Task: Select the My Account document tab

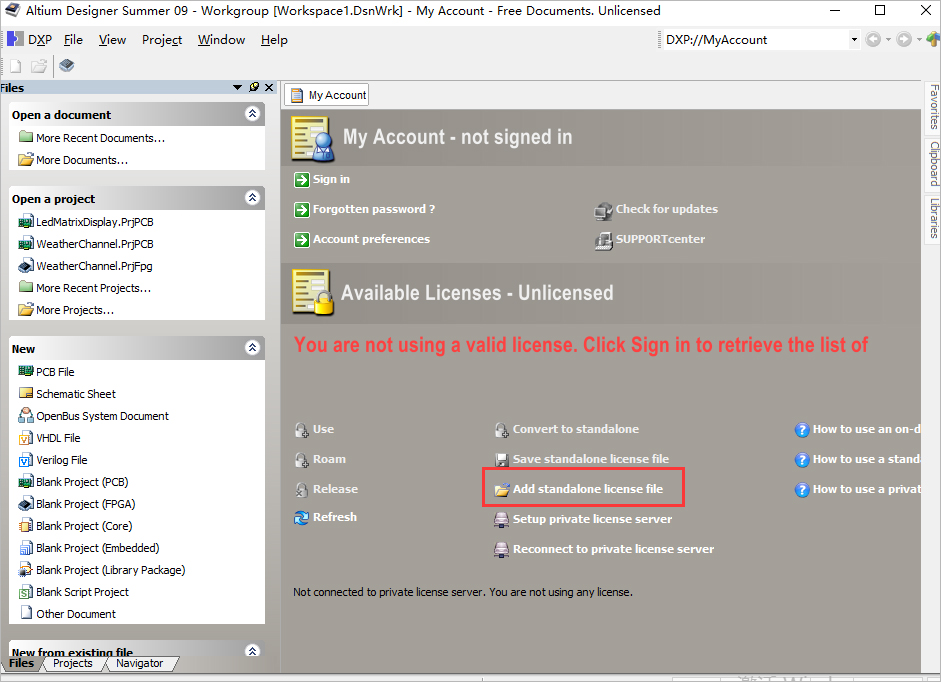Action: point(328,95)
